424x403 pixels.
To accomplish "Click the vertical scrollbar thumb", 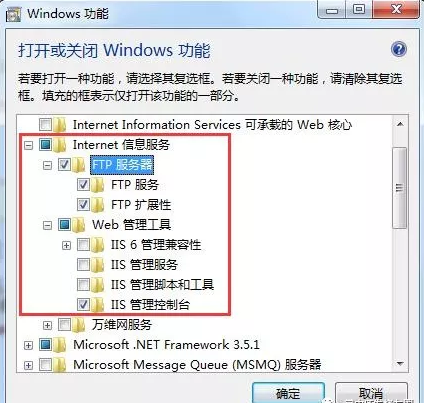I will click(400, 188).
